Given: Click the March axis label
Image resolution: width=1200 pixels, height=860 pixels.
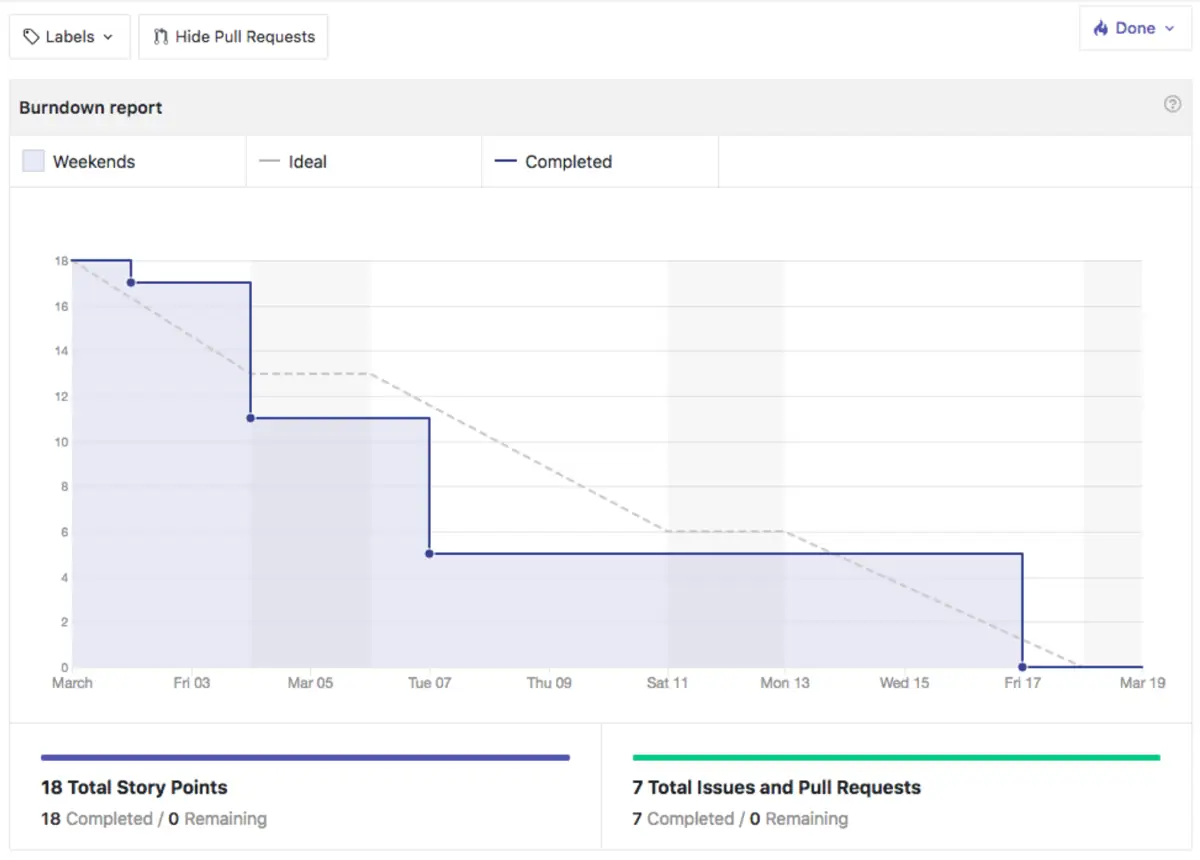Looking at the screenshot, I should pos(72,683).
